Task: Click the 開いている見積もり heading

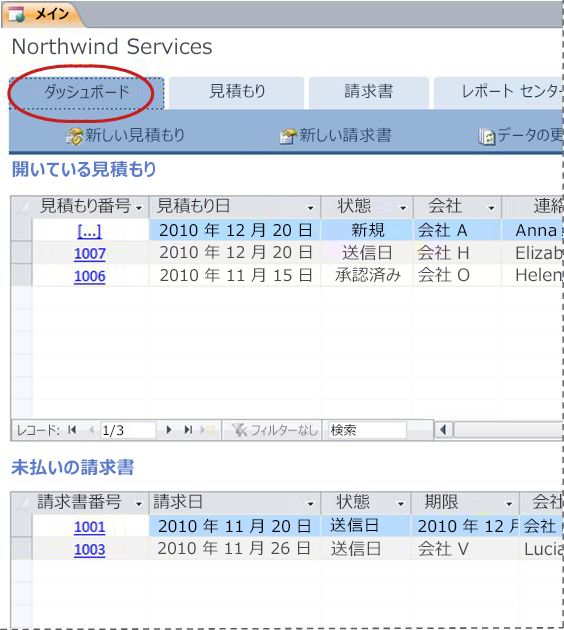Action: (84, 169)
